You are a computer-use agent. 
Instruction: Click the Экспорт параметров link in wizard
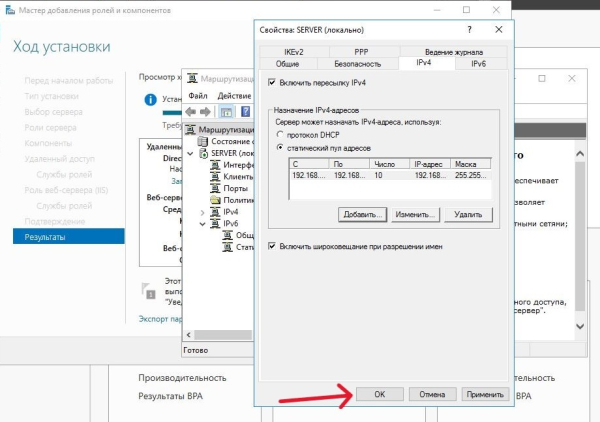pyautogui.click(x=160, y=319)
